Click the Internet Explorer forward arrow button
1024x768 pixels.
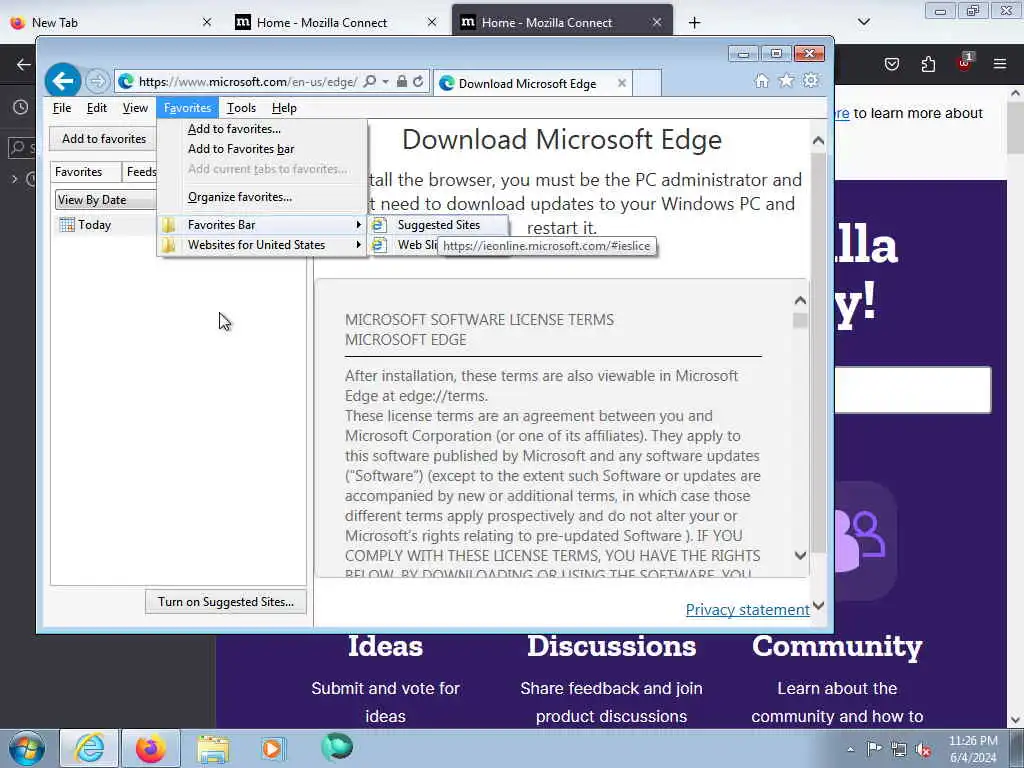tap(97, 81)
